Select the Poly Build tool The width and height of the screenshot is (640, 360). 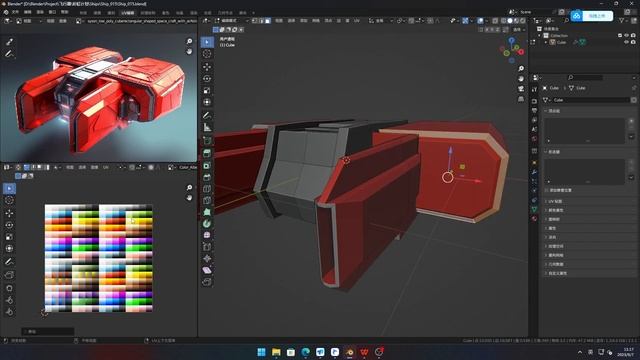tap(207, 212)
